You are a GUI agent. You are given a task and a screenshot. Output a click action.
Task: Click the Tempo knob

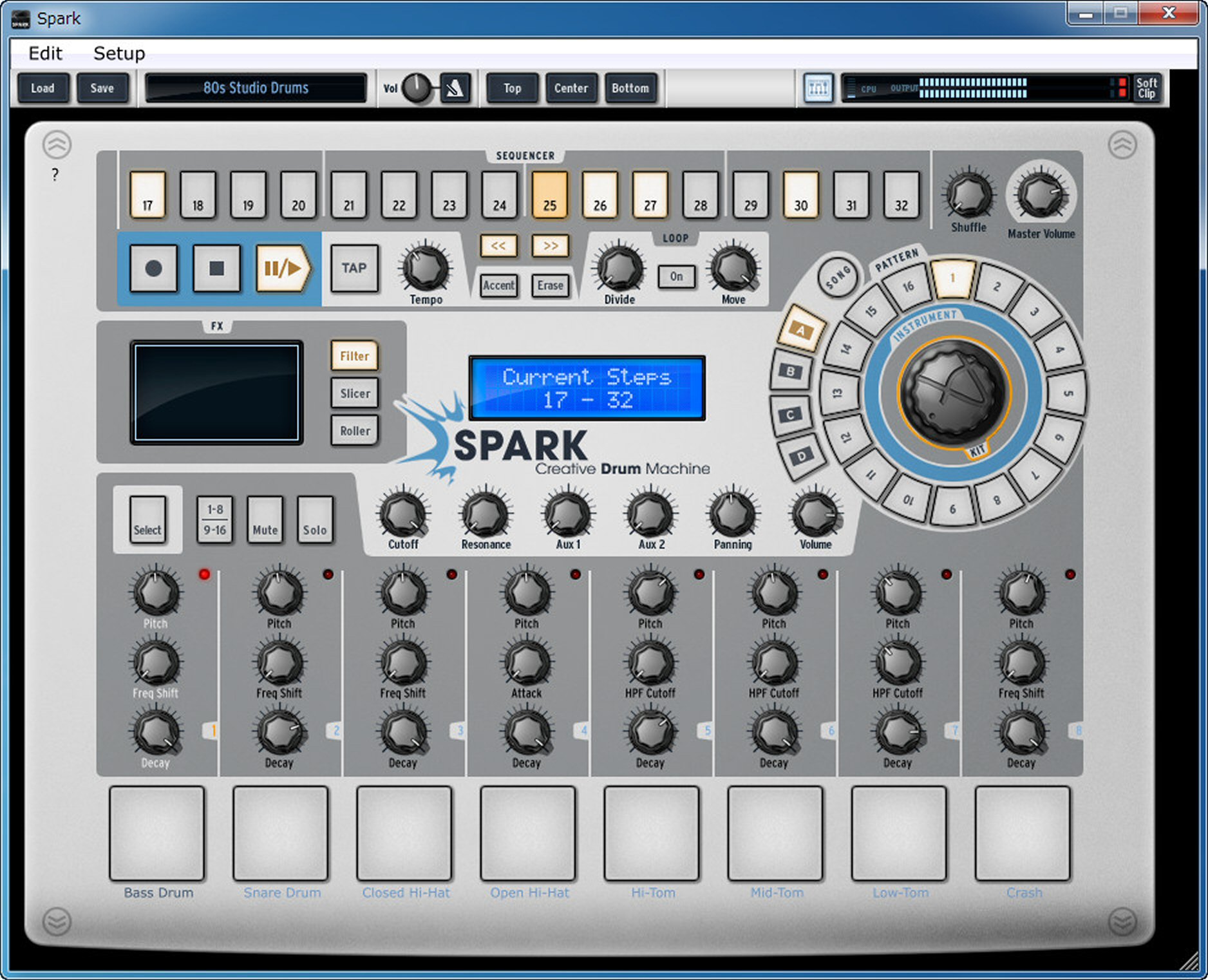click(x=426, y=267)
